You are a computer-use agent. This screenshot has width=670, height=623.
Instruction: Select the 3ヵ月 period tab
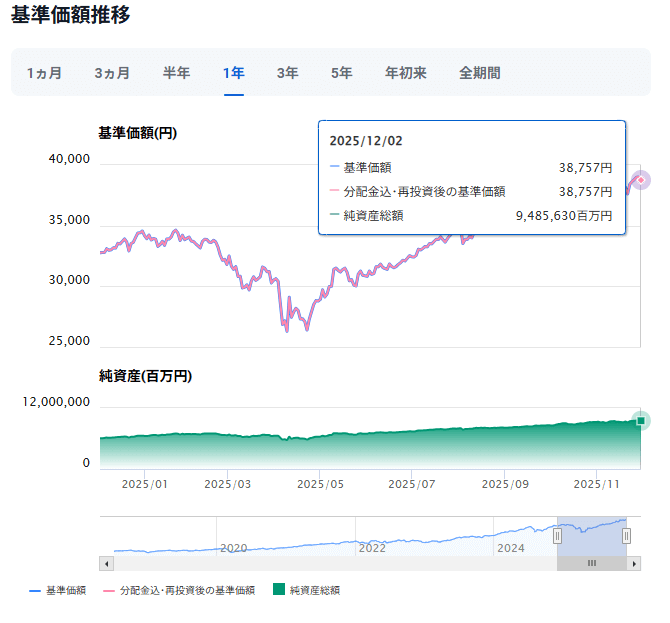pos(112,73)
